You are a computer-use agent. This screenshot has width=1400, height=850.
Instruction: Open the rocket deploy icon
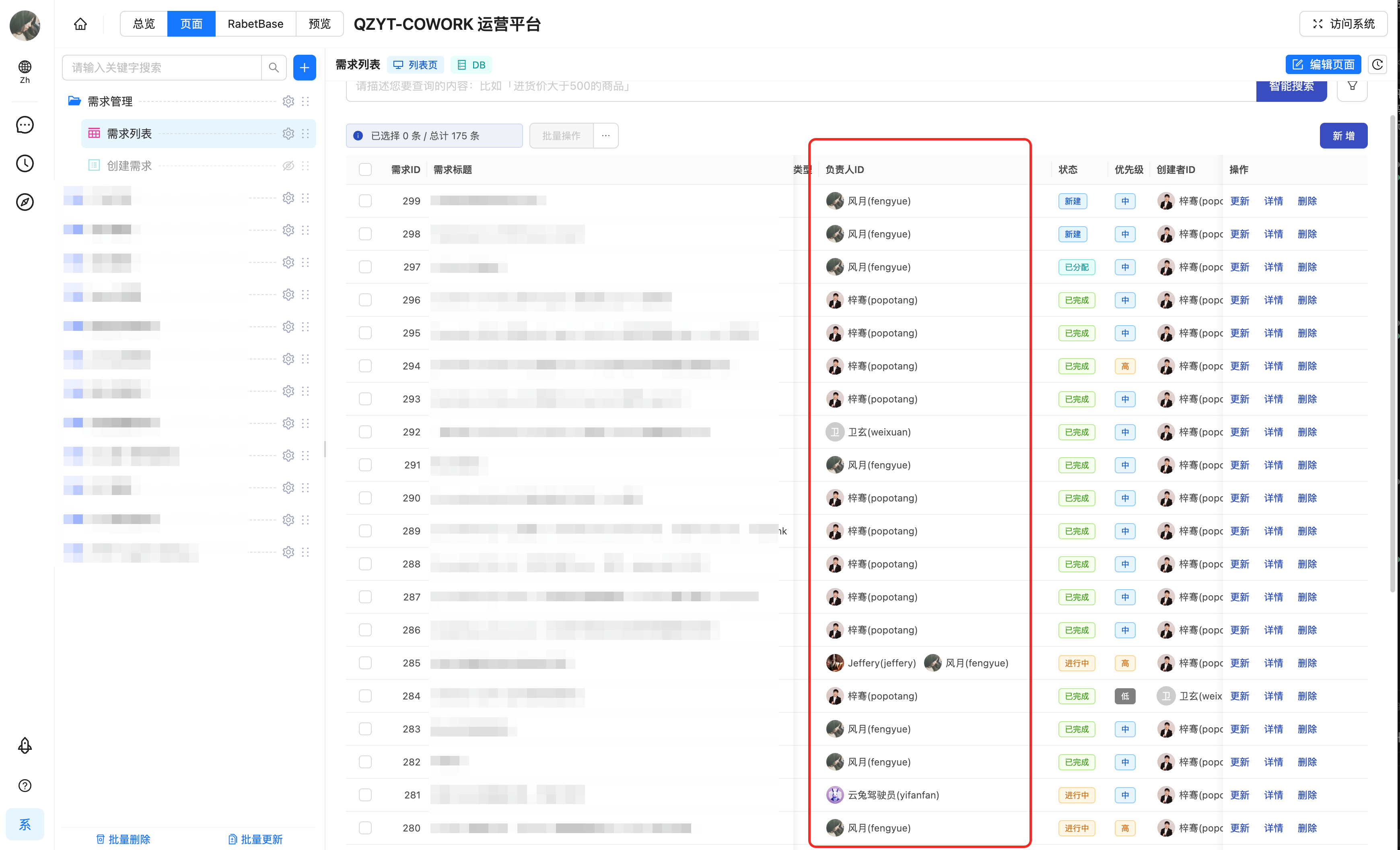pos(25,745)
